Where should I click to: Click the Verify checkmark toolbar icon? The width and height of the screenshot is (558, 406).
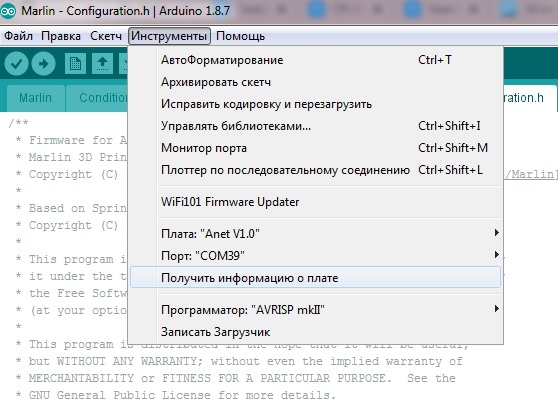click(x=16, y=64)
